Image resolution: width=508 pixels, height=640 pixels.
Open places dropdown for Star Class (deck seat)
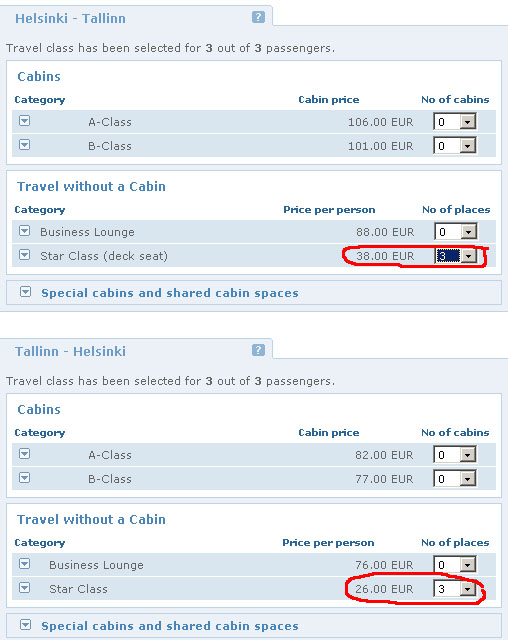[455, 256]
